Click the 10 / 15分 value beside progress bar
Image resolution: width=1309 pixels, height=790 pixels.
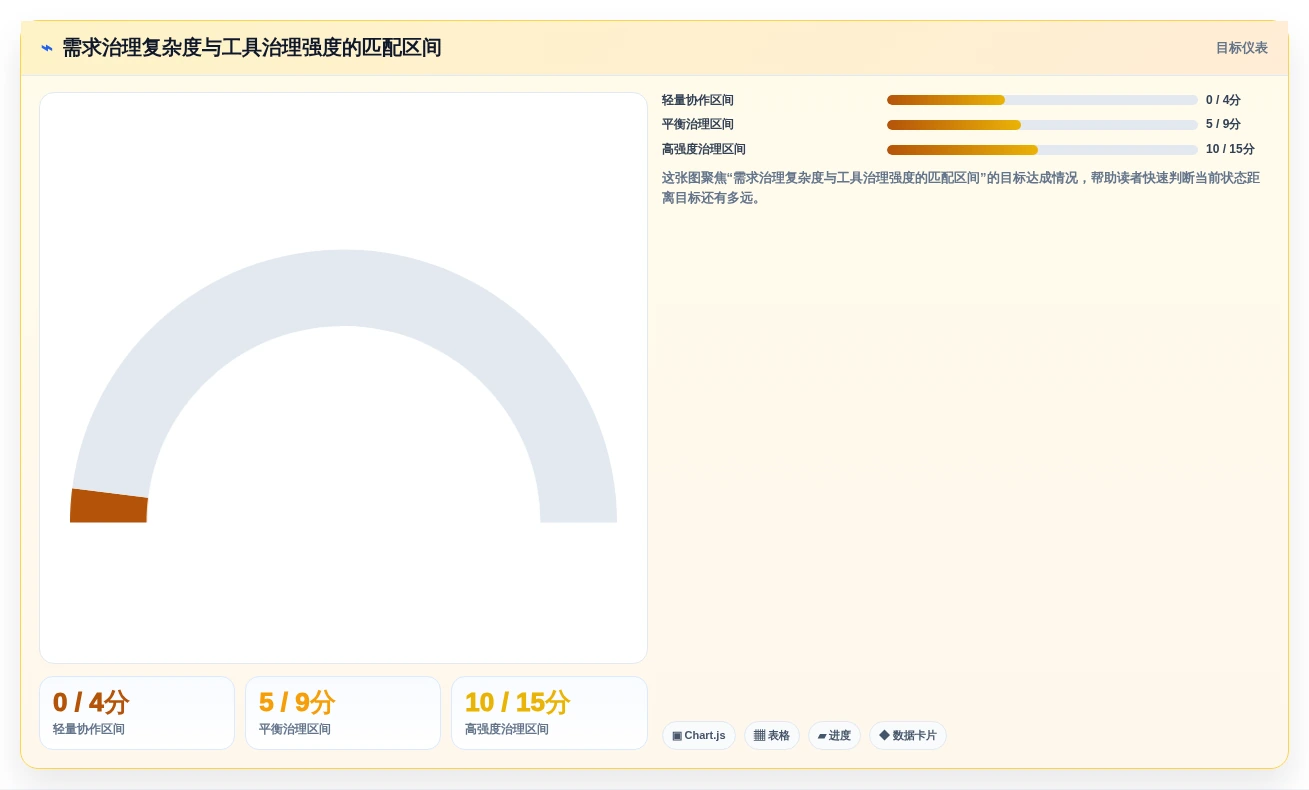(x=1230, y=150)
